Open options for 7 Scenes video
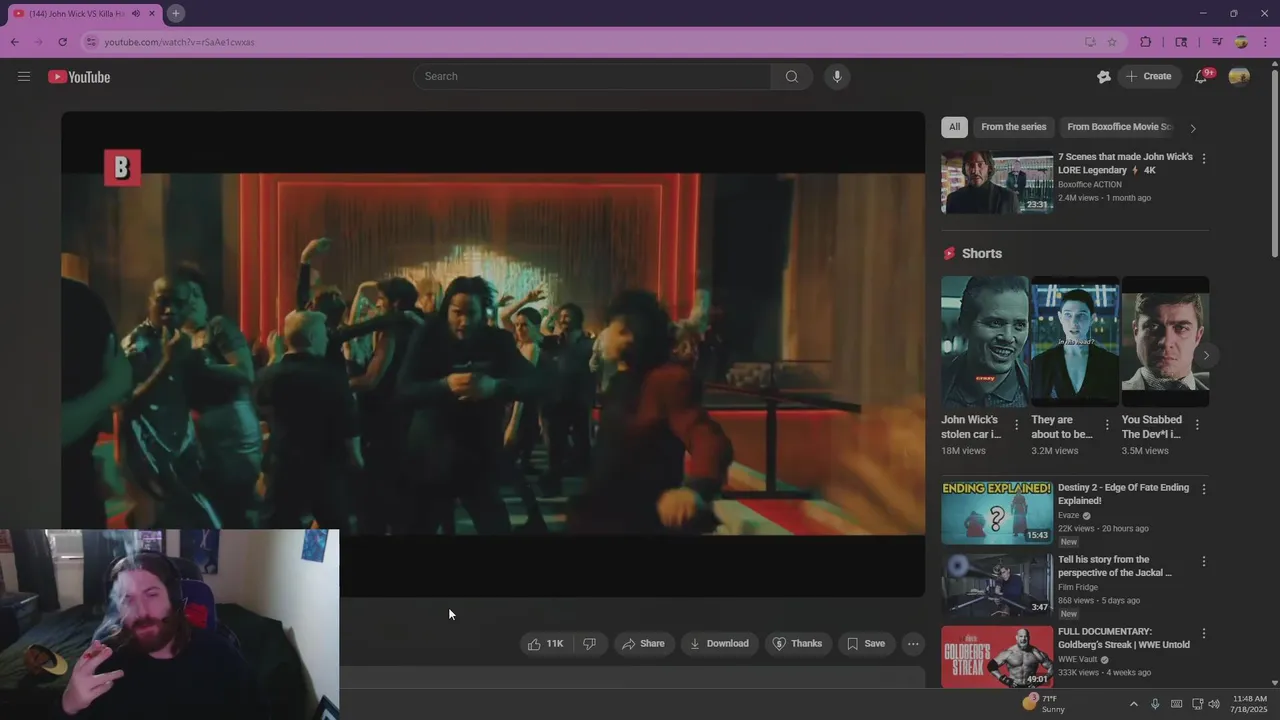Viewport: 1280px width, 720px height. [1203, 159]
